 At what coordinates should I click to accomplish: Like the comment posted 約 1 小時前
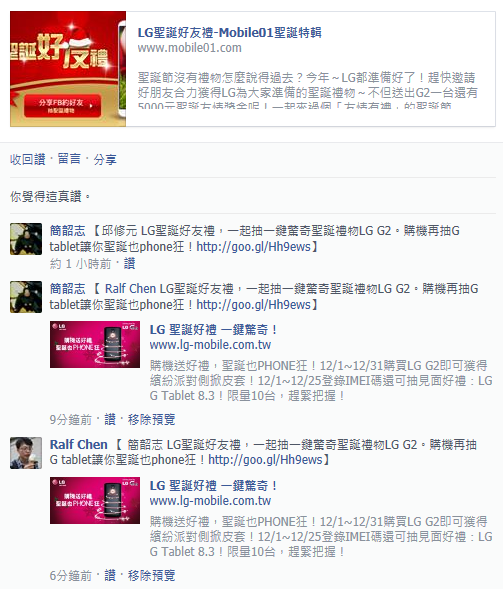click(130, 264)
